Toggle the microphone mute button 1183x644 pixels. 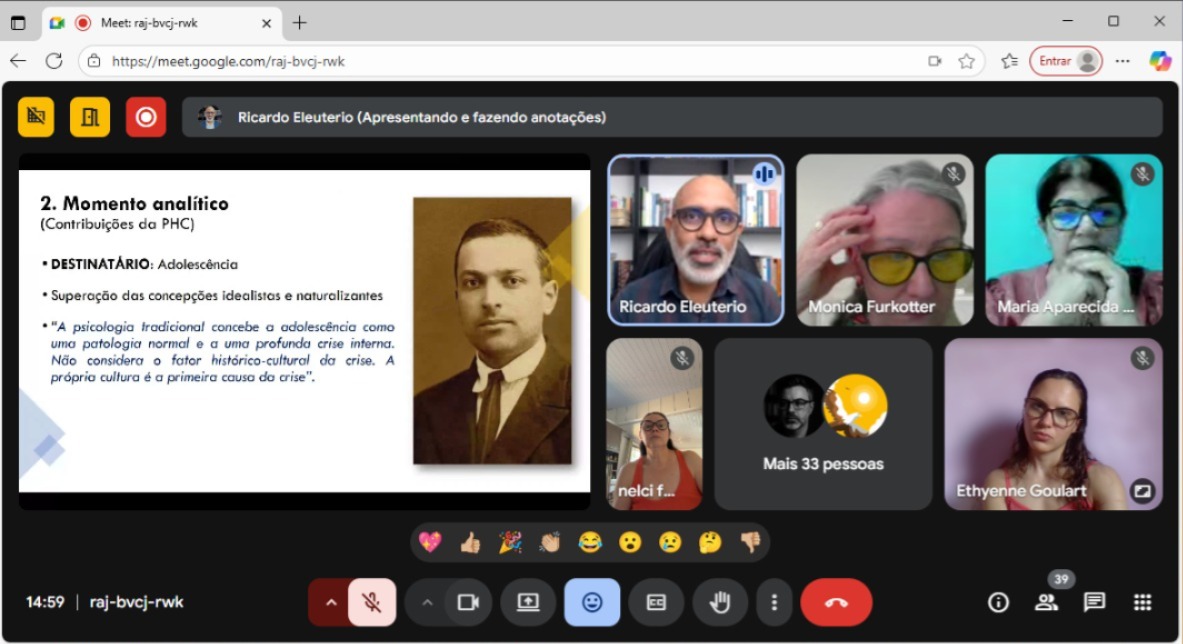(x=372, y=602)
